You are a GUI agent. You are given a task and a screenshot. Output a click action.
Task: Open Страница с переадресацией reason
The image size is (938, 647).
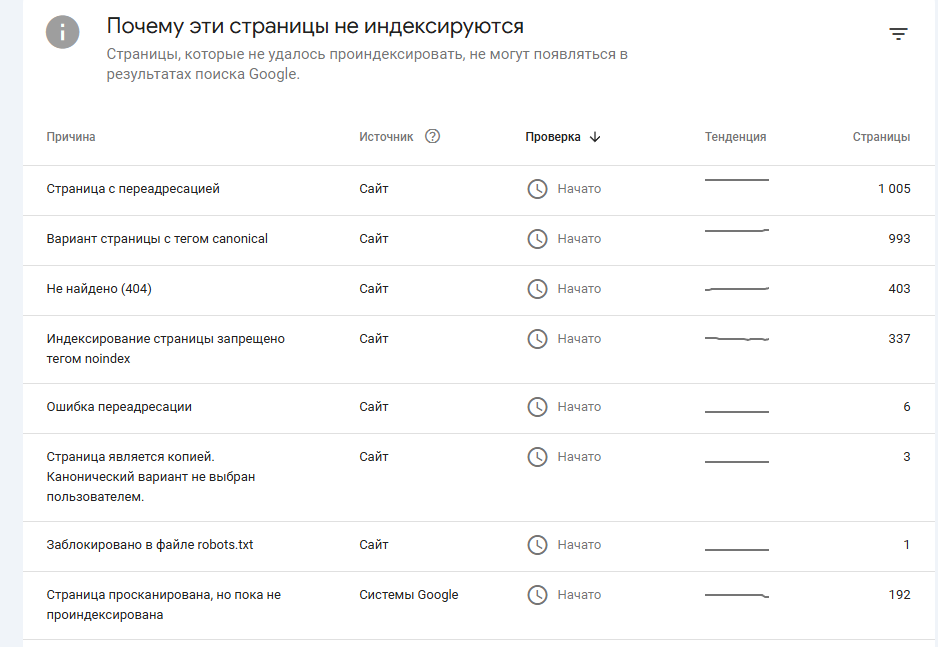click(133, 189)
